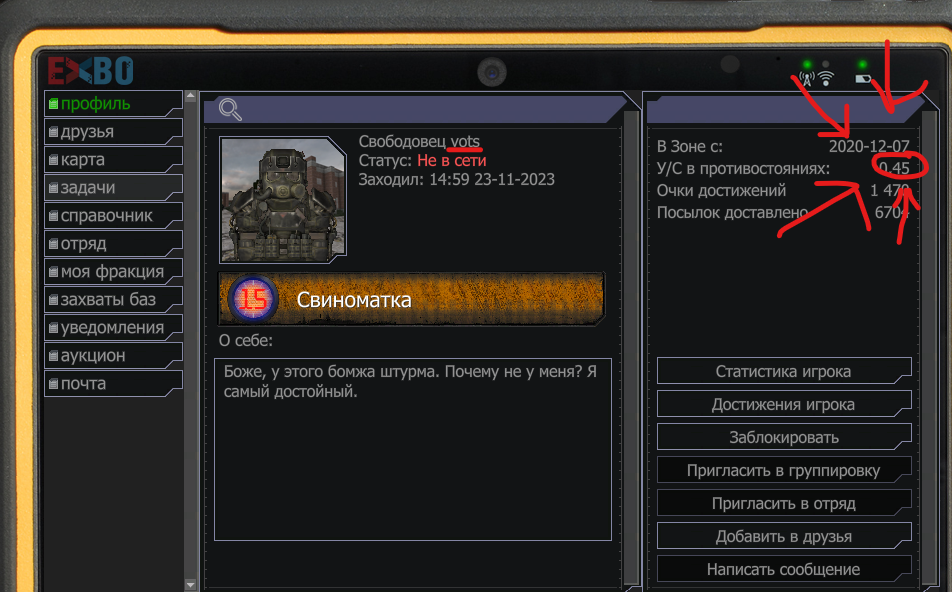The width and height of the screenshot is (952, 592).
Task: Click the magnifying glass search icon
Action: tap(230, 109)
